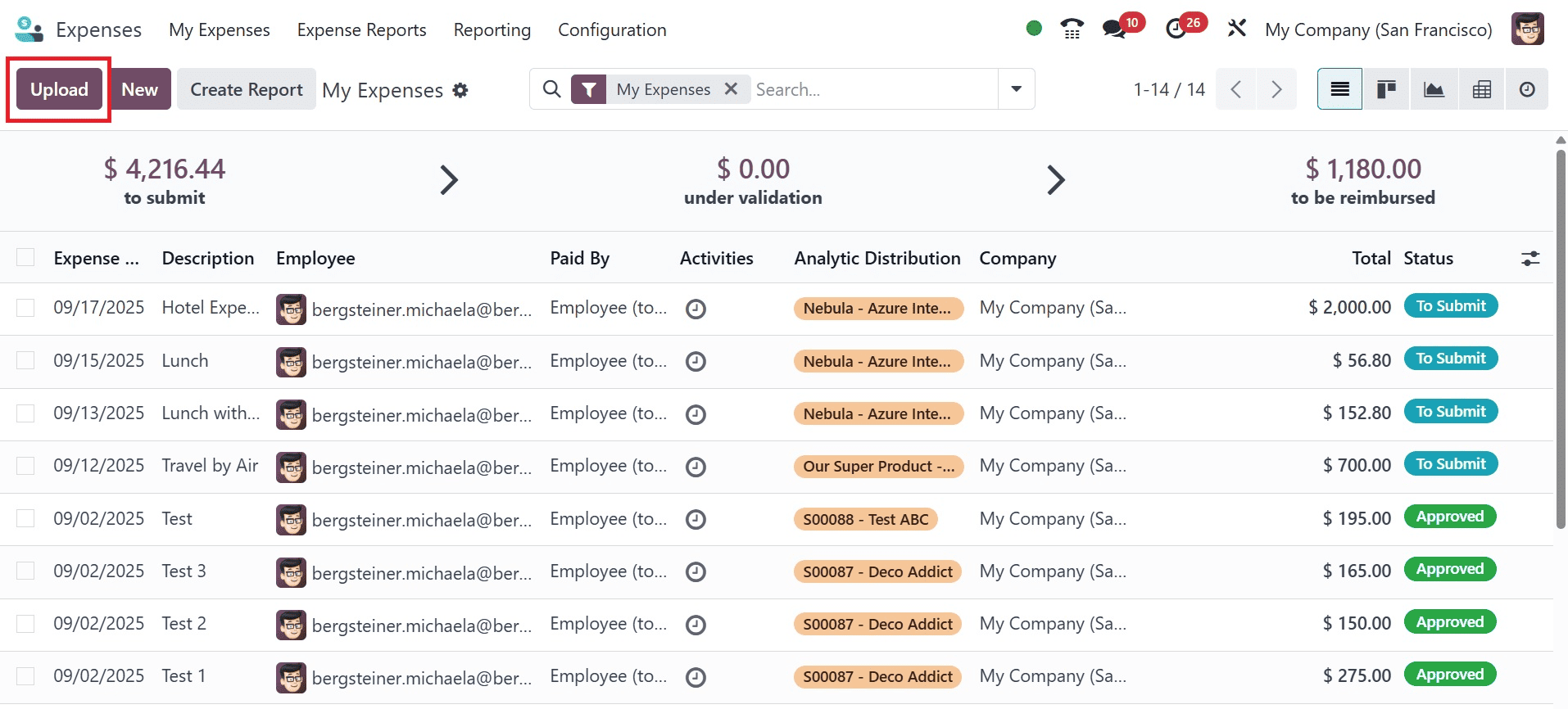Viewport: 1568px width, 709px height.
Task: Click To Submit status on $ 700.00 row
Action: [x=1451, y=464]
